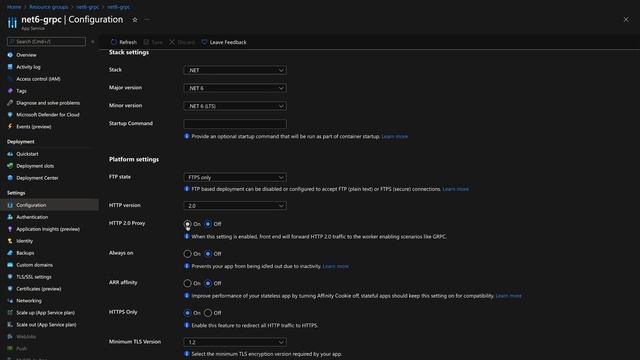This screenshot has height=360, width=640.
Task: Click the TLS/SSL settings shield icon
Action: (10, 277)
